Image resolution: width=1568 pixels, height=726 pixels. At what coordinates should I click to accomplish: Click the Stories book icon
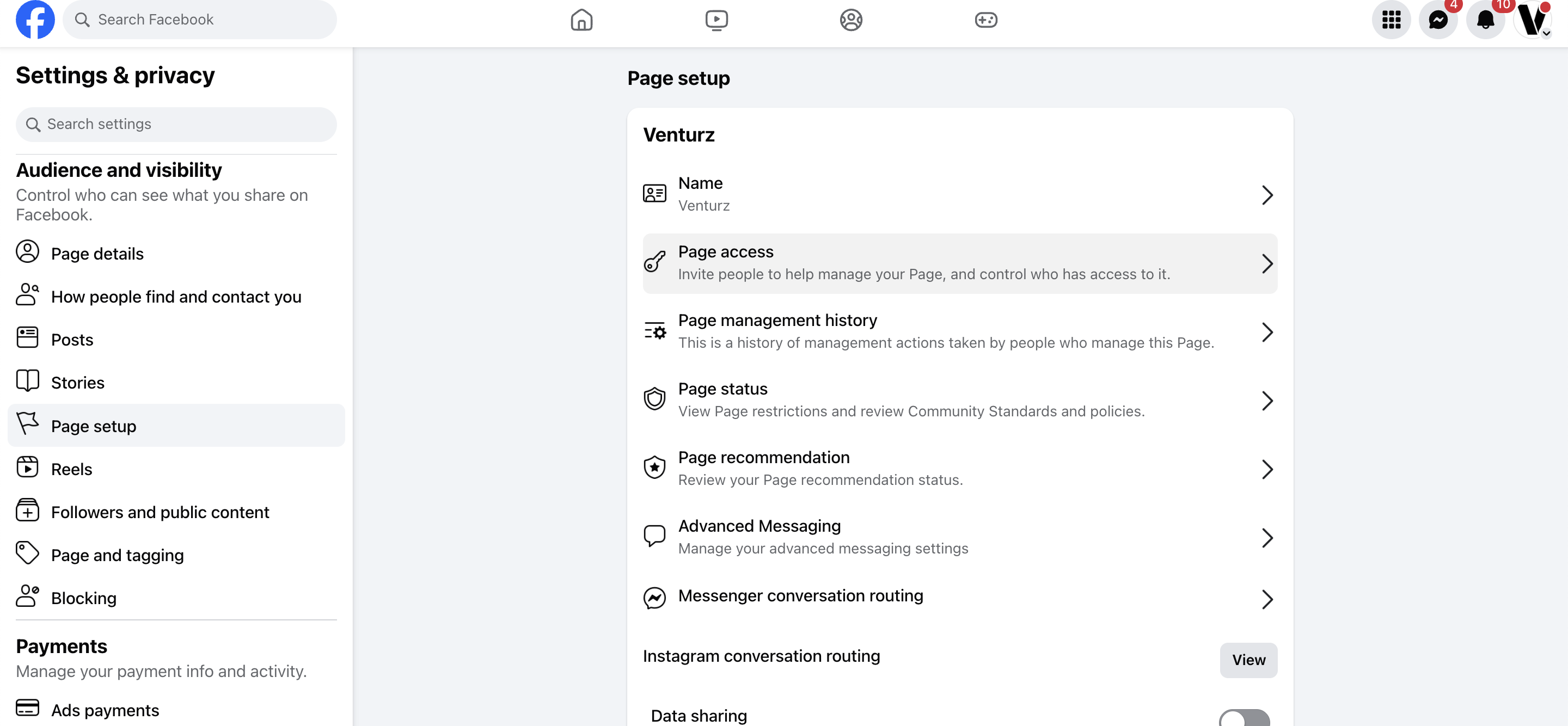[27, 381]
